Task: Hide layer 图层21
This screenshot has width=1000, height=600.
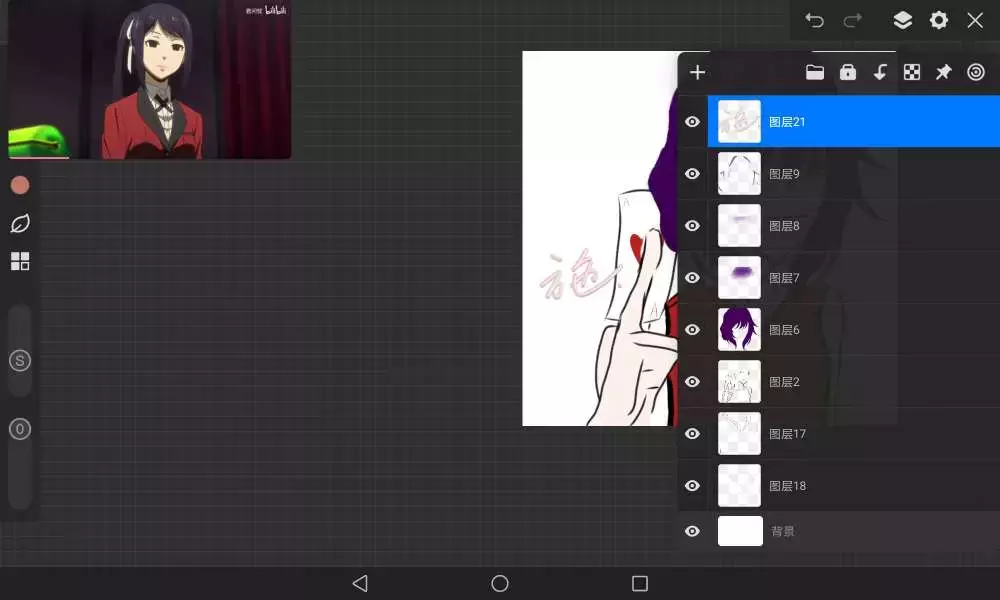Action: pyautogui.click(x=693, y=122)
